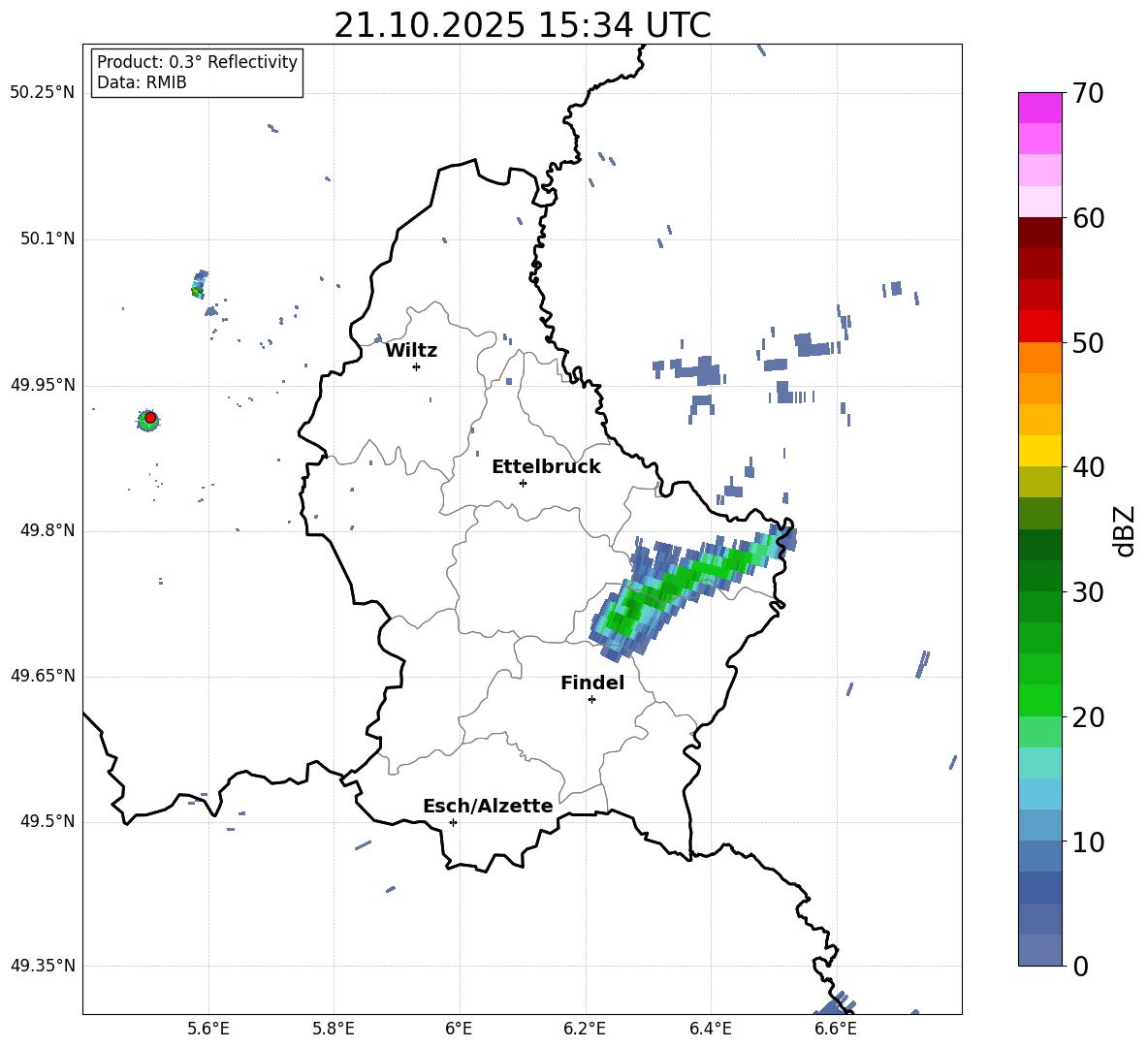Click the 6.6°E longitude label
This screenshot has height=1048, width=1148.
(836, 1029)
